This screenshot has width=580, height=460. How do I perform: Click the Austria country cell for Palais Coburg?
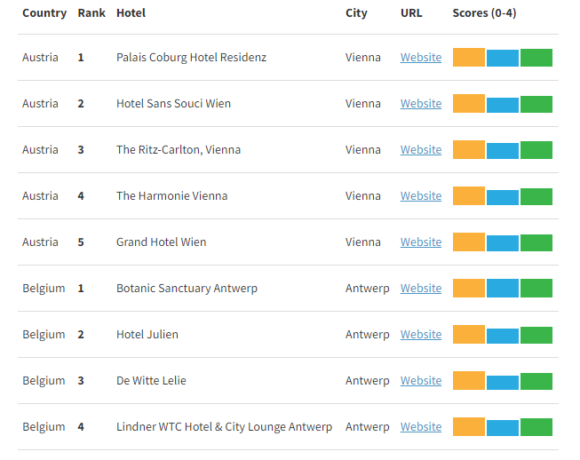tap(40, 57)
